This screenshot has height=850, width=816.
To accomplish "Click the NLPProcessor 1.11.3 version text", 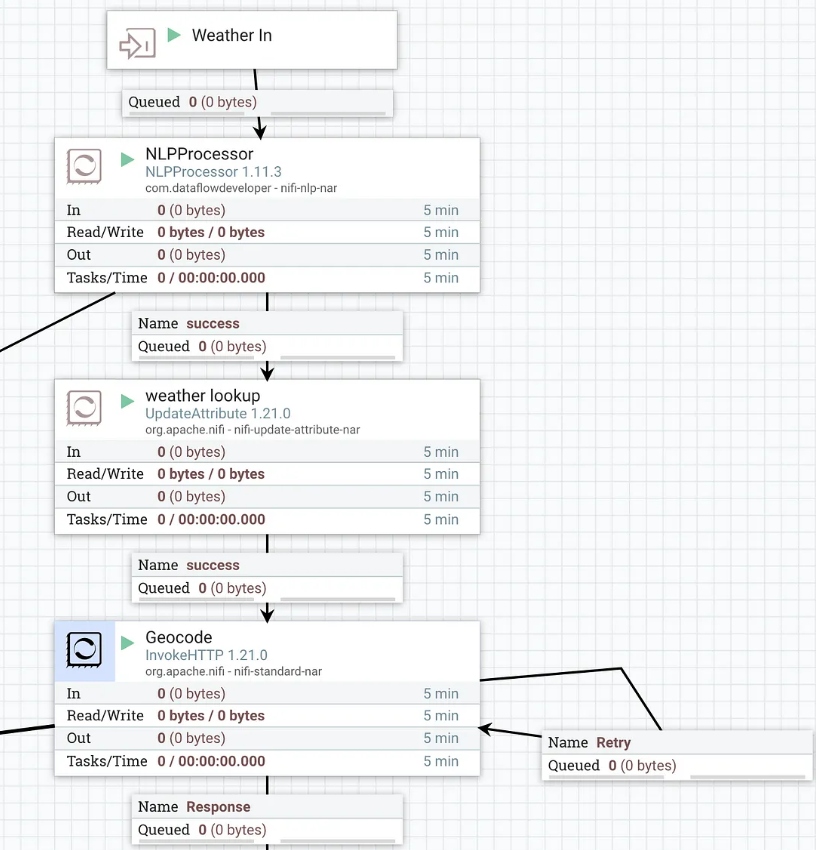I will coord(213,172).
